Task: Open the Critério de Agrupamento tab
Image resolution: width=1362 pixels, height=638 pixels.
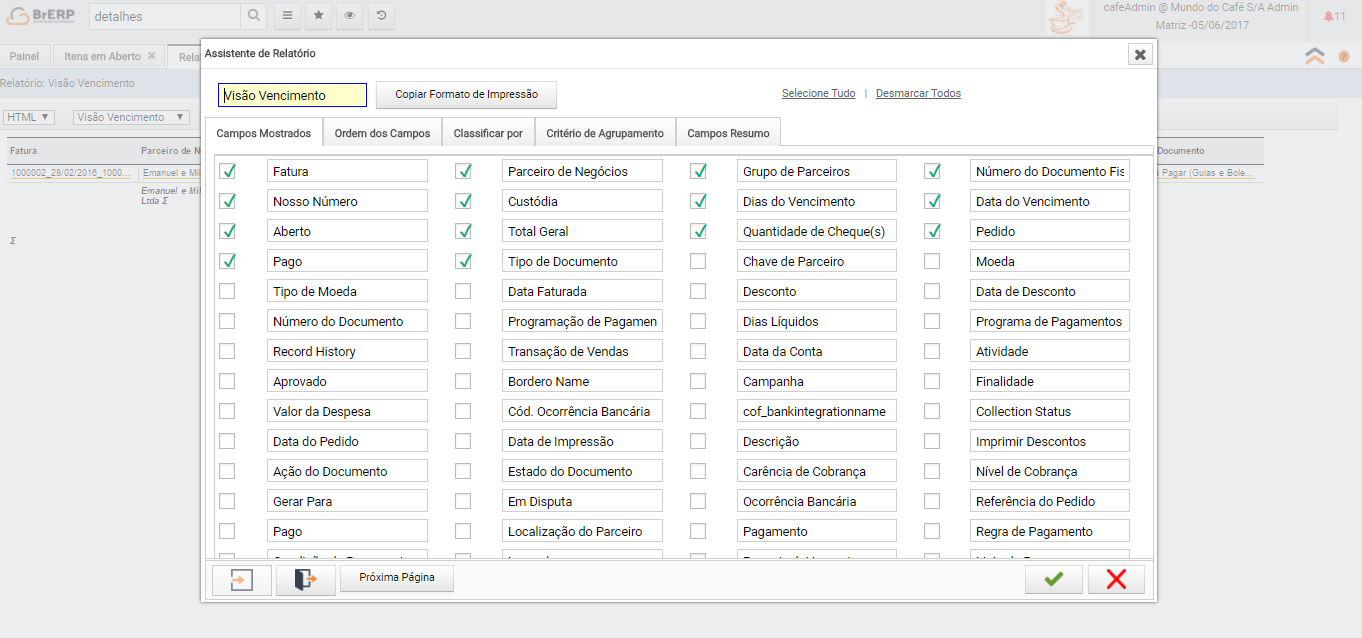Action: coord(605,133)
